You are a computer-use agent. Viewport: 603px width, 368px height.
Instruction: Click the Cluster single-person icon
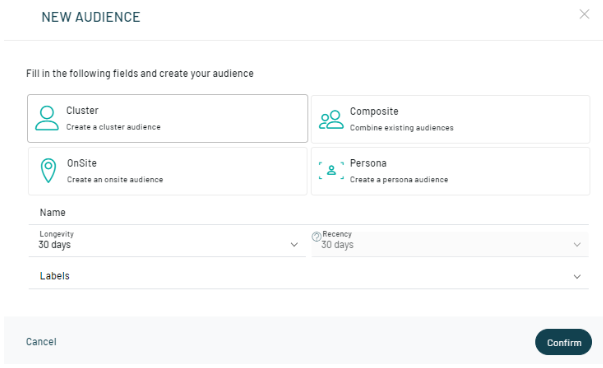click(47, 118)
